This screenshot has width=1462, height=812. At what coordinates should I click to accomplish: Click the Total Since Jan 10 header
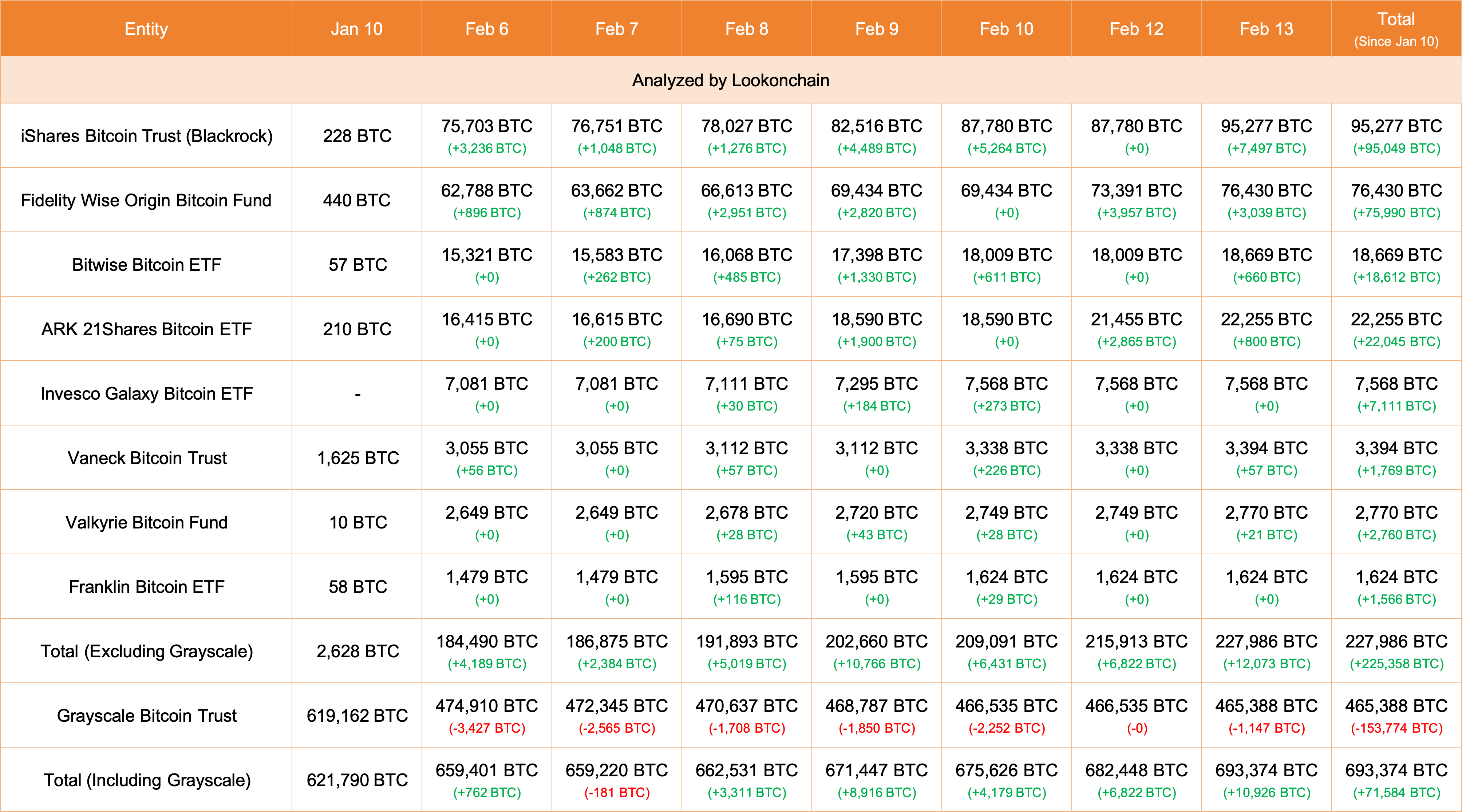[1396, 29]
